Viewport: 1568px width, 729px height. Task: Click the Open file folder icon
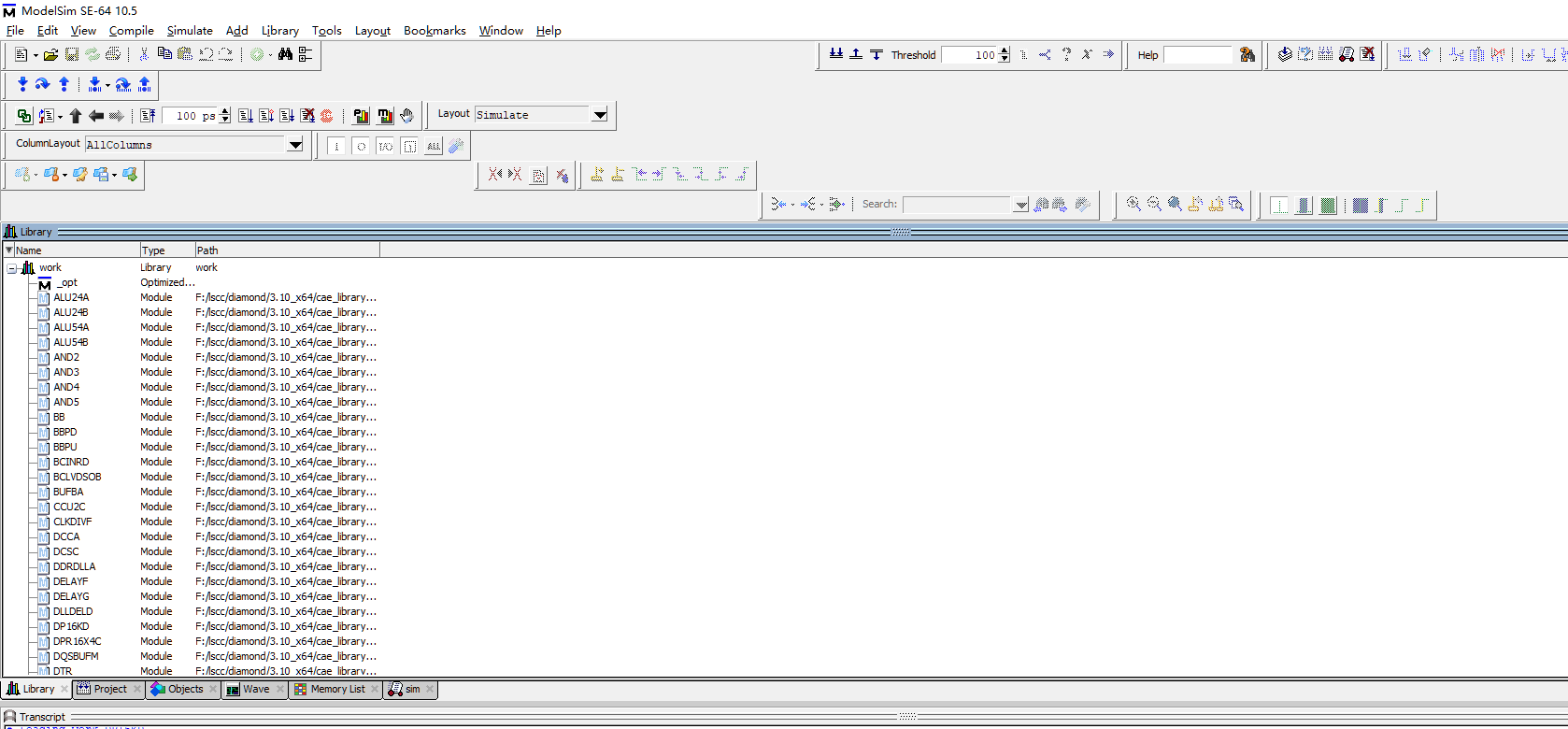50,55
